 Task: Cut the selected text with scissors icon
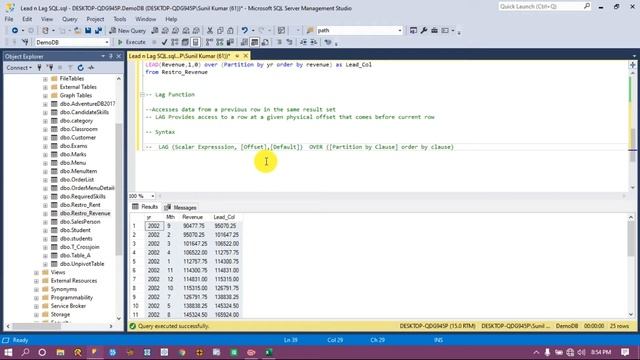210,31
